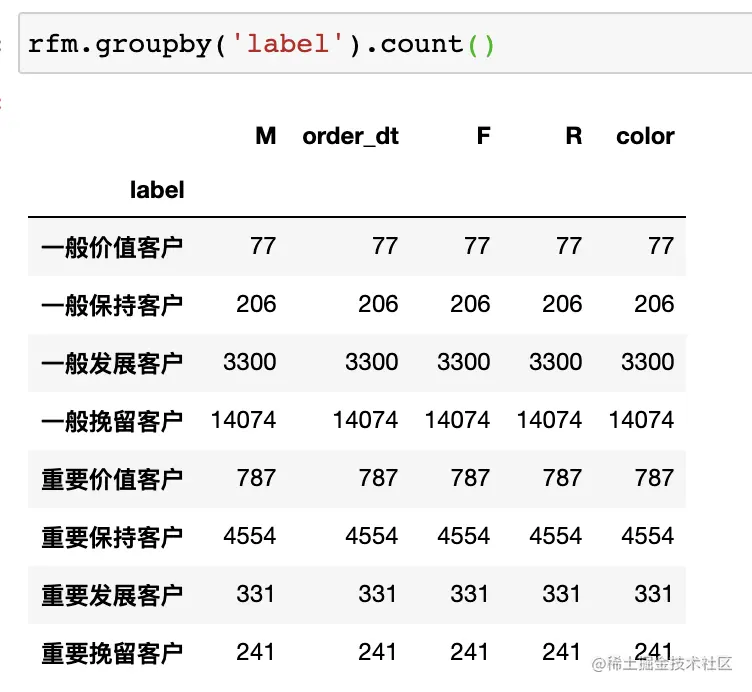Click the F value 241 for 重要挽留客户
The height and width of the screenshot is (692, 752).
(470, 652)
